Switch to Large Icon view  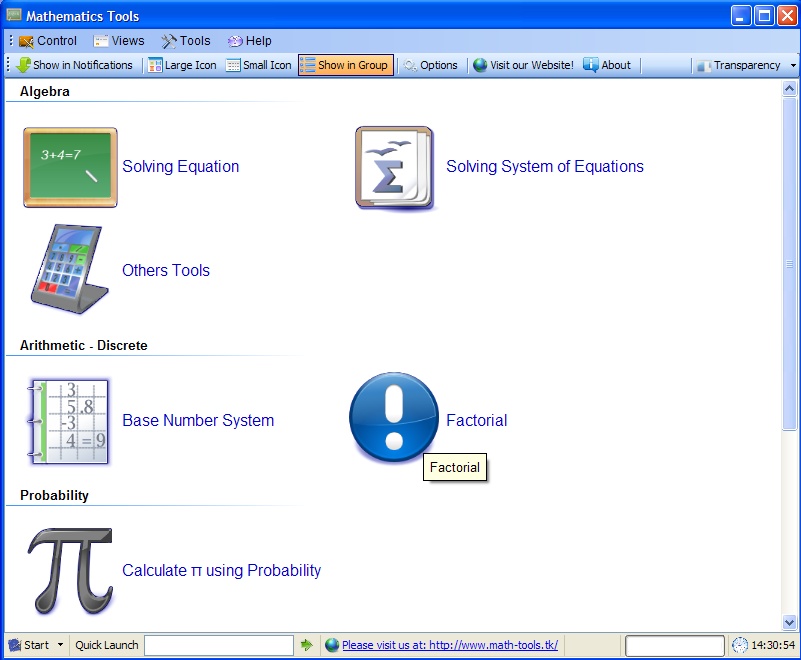coord(182,65)
